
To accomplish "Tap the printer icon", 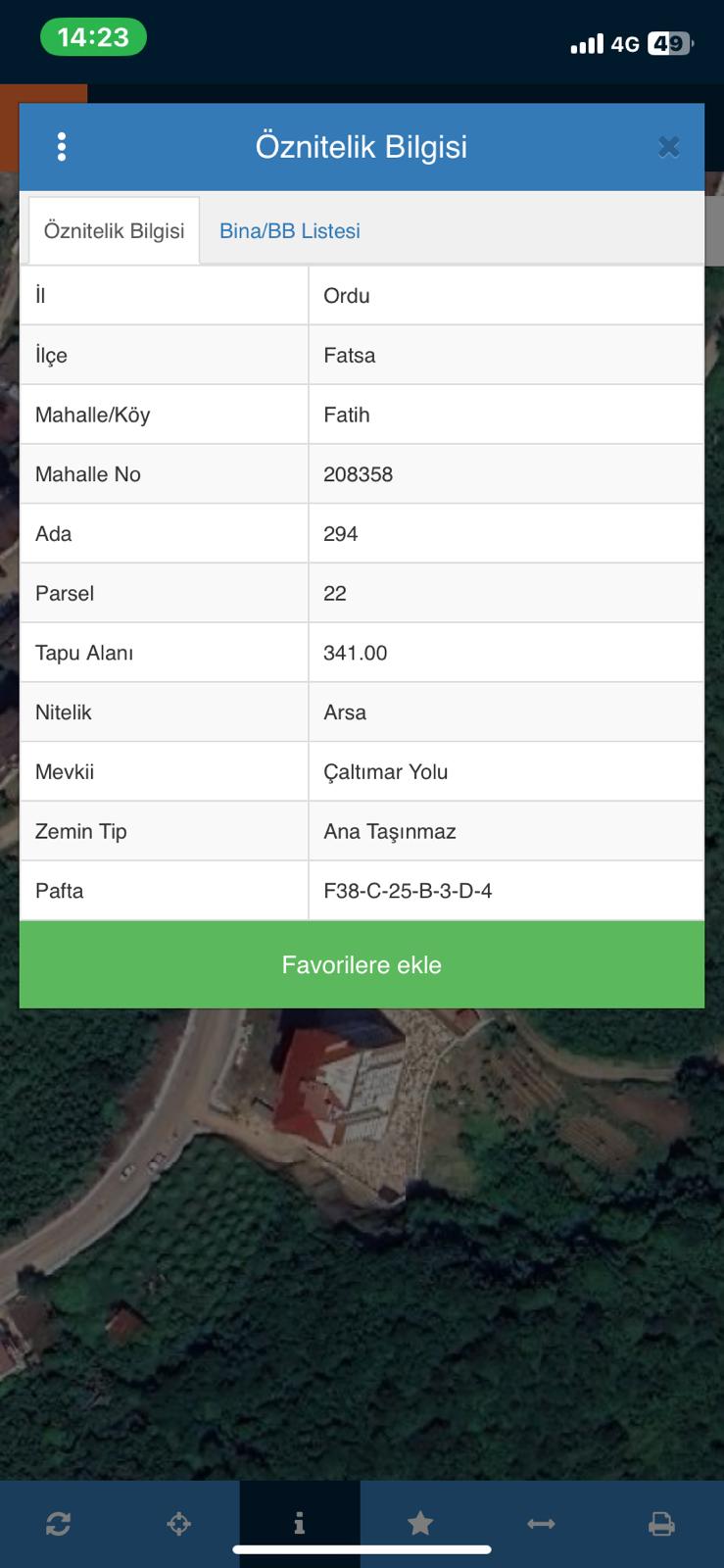I will coord(662,1524).
